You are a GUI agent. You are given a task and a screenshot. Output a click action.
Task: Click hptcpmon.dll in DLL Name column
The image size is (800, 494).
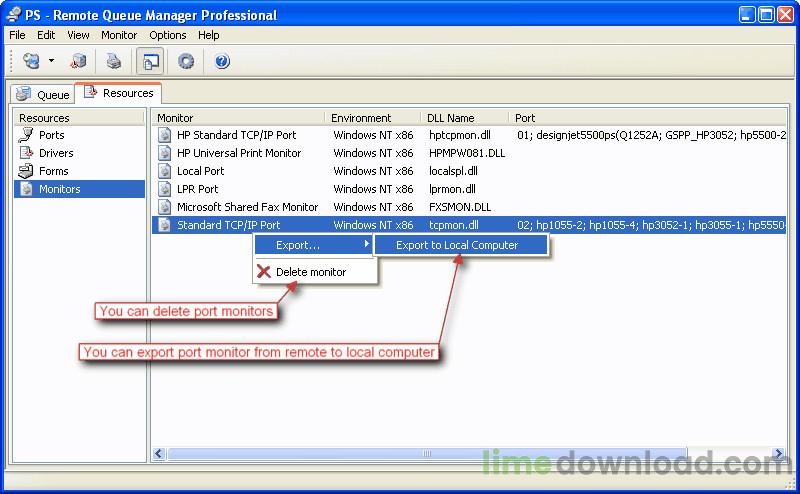pyautogui.click(x=460, y=135)
